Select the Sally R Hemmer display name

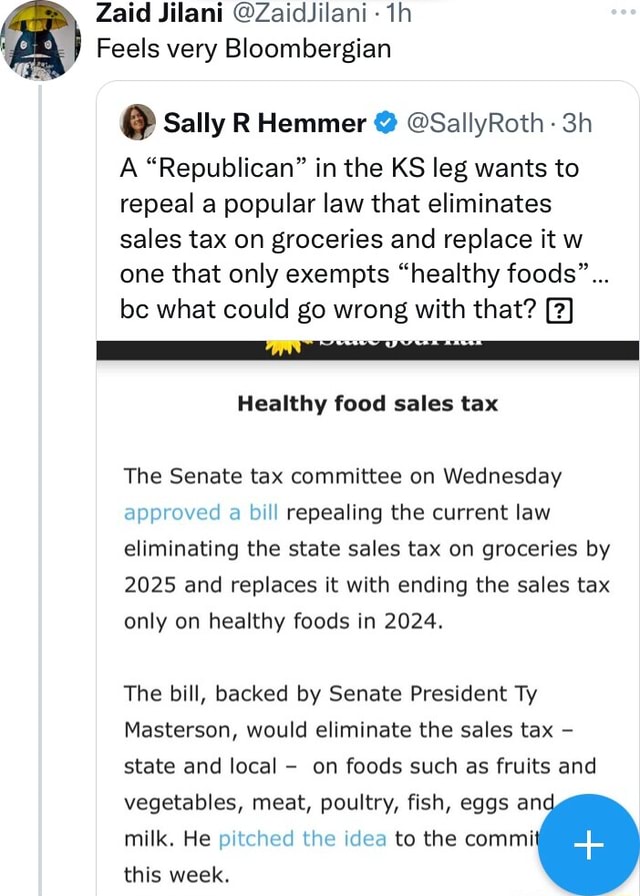[x=265, y=124]
